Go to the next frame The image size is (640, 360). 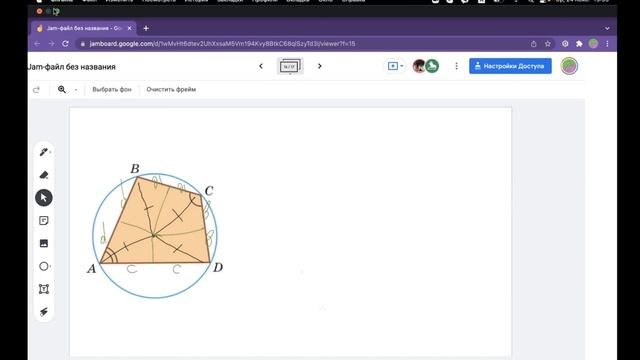[x=320, y=66]
